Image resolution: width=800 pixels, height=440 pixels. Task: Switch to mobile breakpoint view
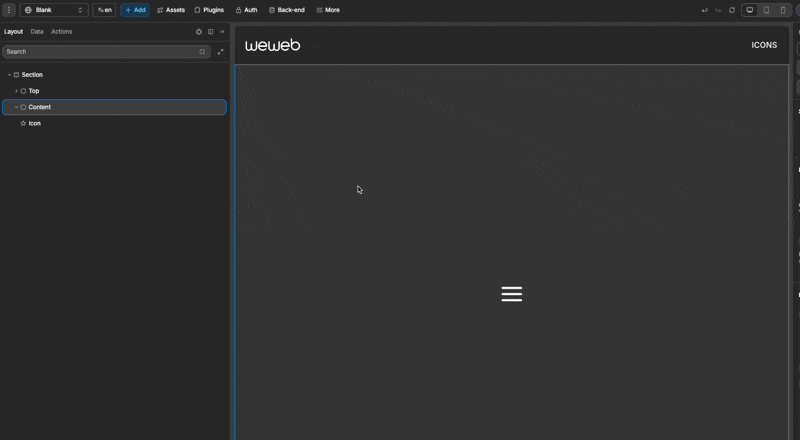[783, 10]
